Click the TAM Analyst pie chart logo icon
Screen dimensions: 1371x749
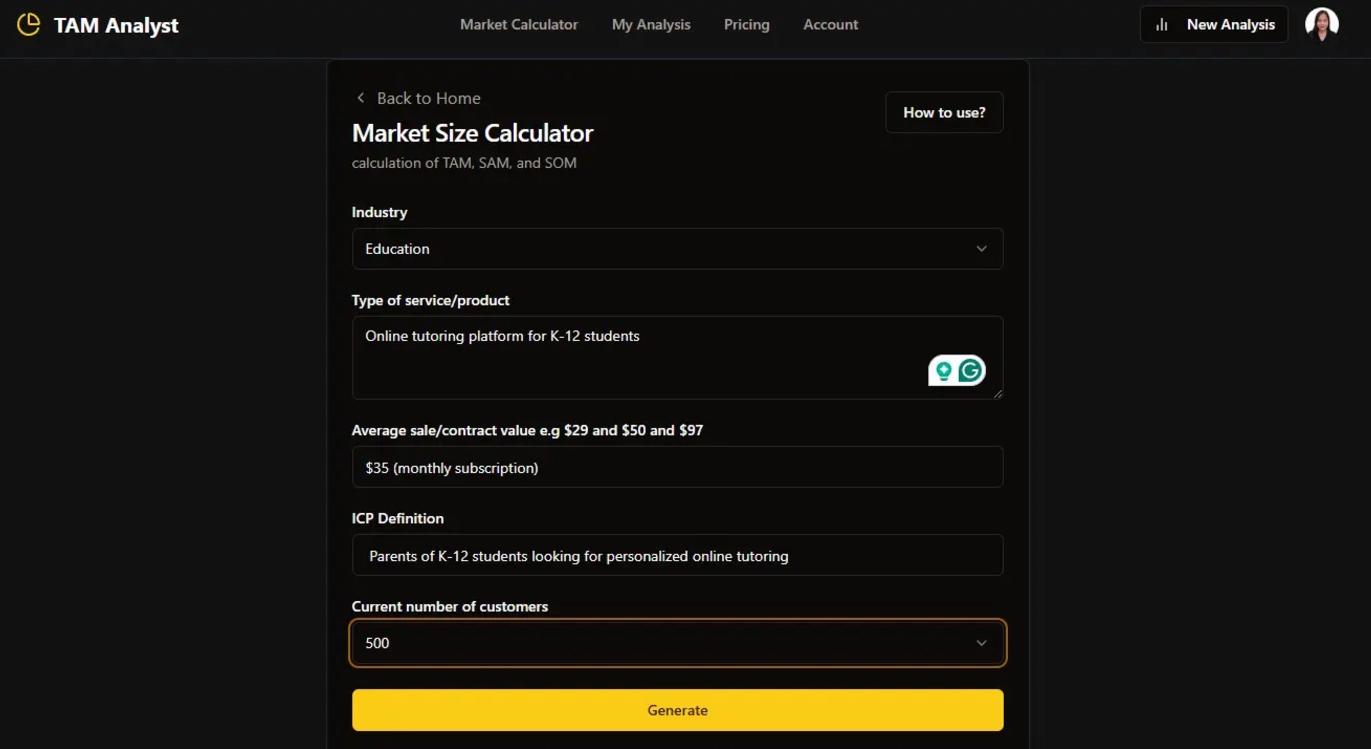coord(29,25)
